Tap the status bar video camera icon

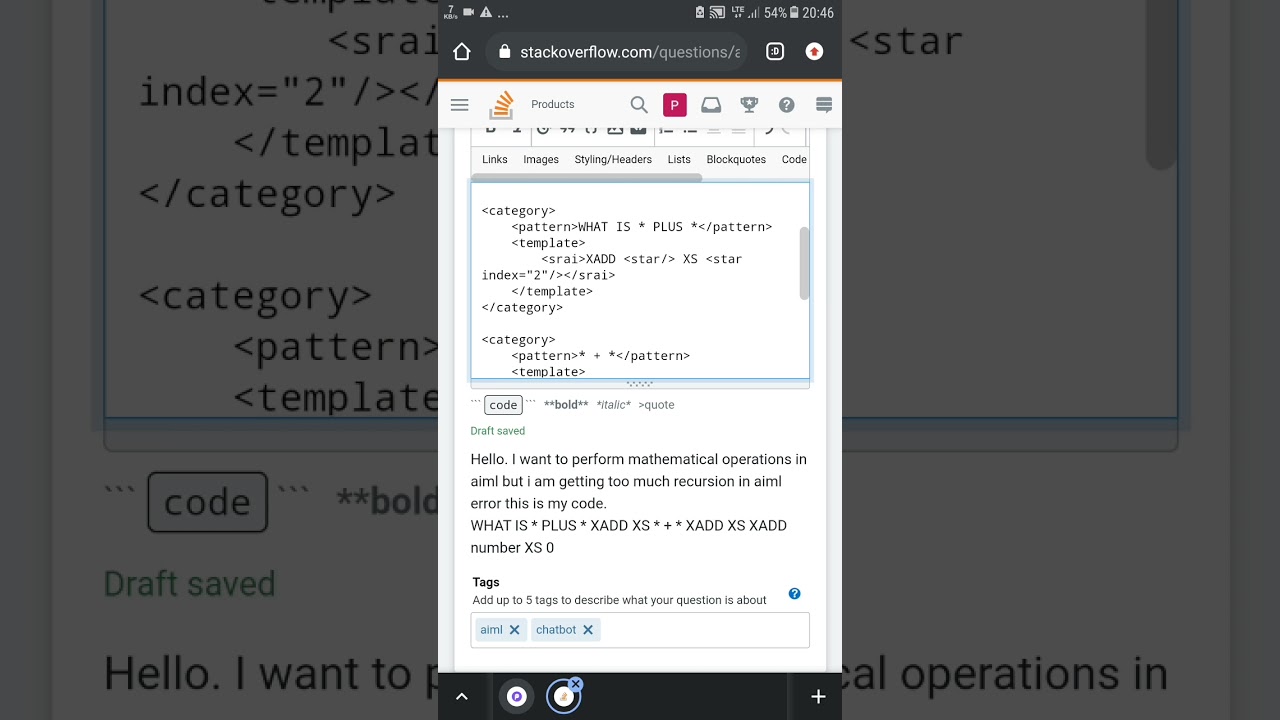[468, 12]
